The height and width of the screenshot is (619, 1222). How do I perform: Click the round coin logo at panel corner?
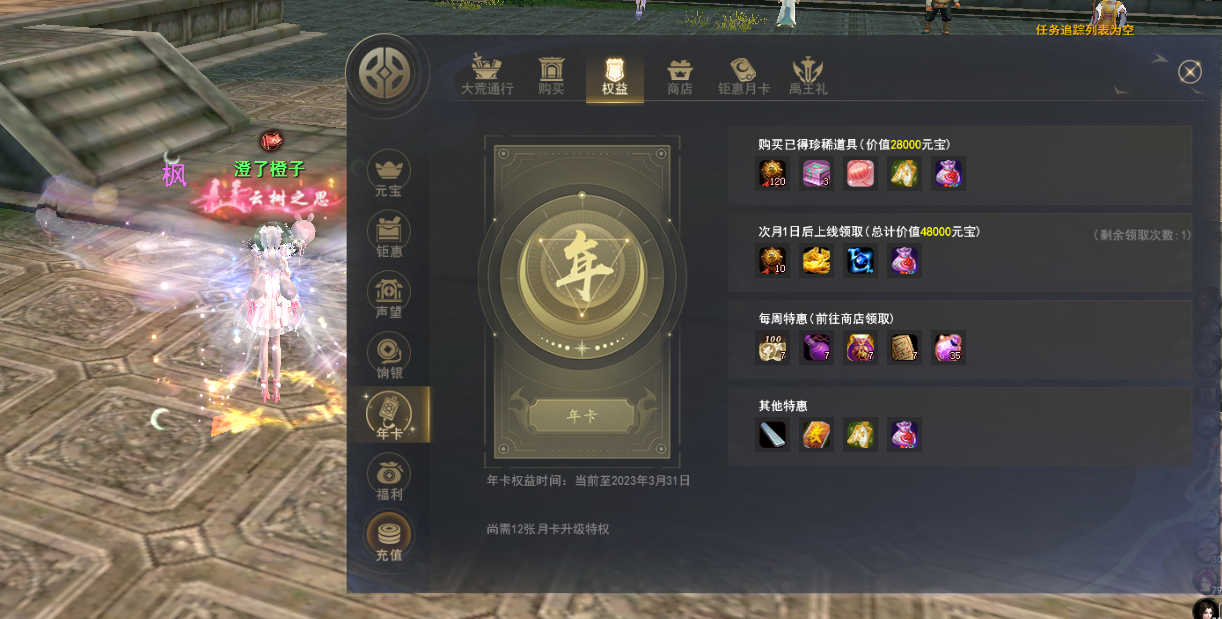(x=388, y=77)
